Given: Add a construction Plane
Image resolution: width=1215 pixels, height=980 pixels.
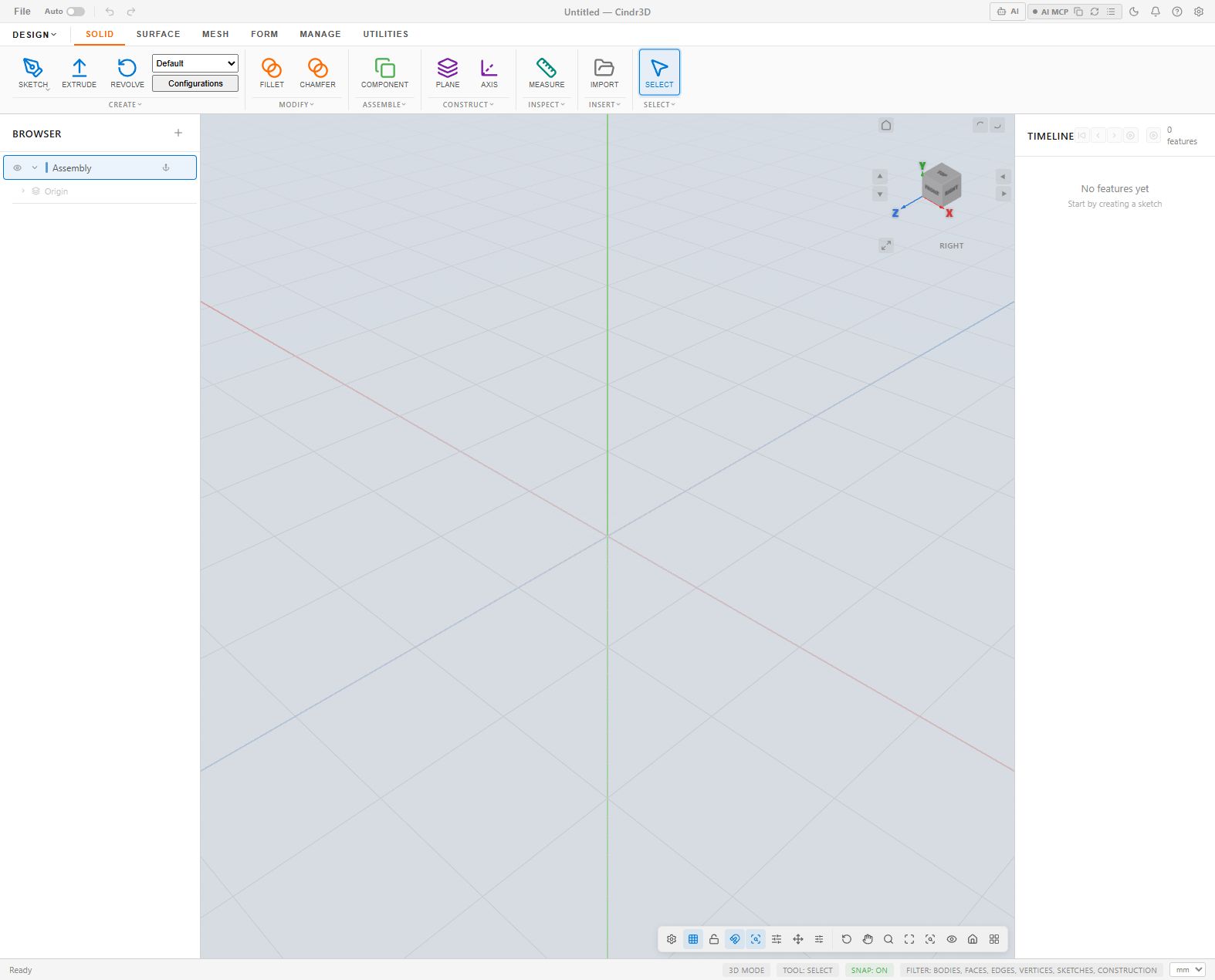Looking at the screenshot, I should [x=448, y=73].
